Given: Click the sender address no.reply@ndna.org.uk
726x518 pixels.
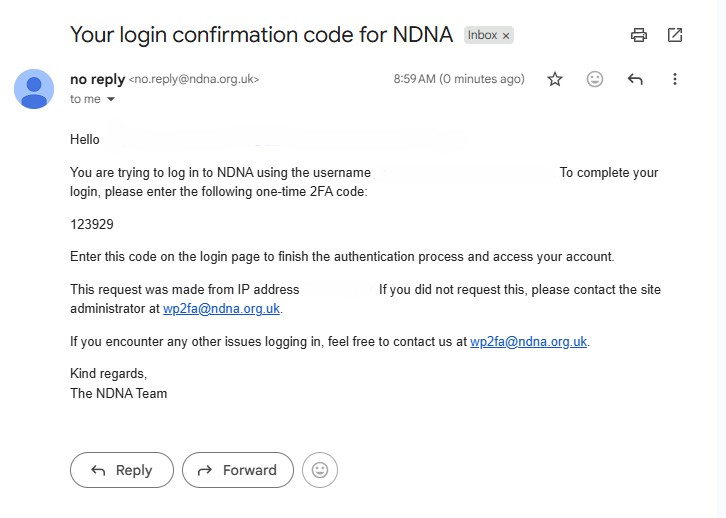Looking at the screenshot, I should pyautogui.click(x=194, y=79).
